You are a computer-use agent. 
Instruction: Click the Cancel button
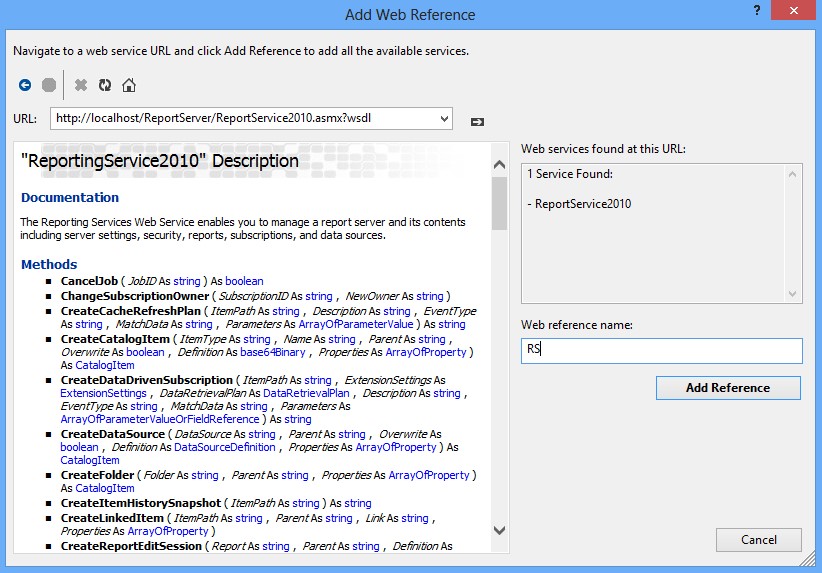(x=759, y=540)
